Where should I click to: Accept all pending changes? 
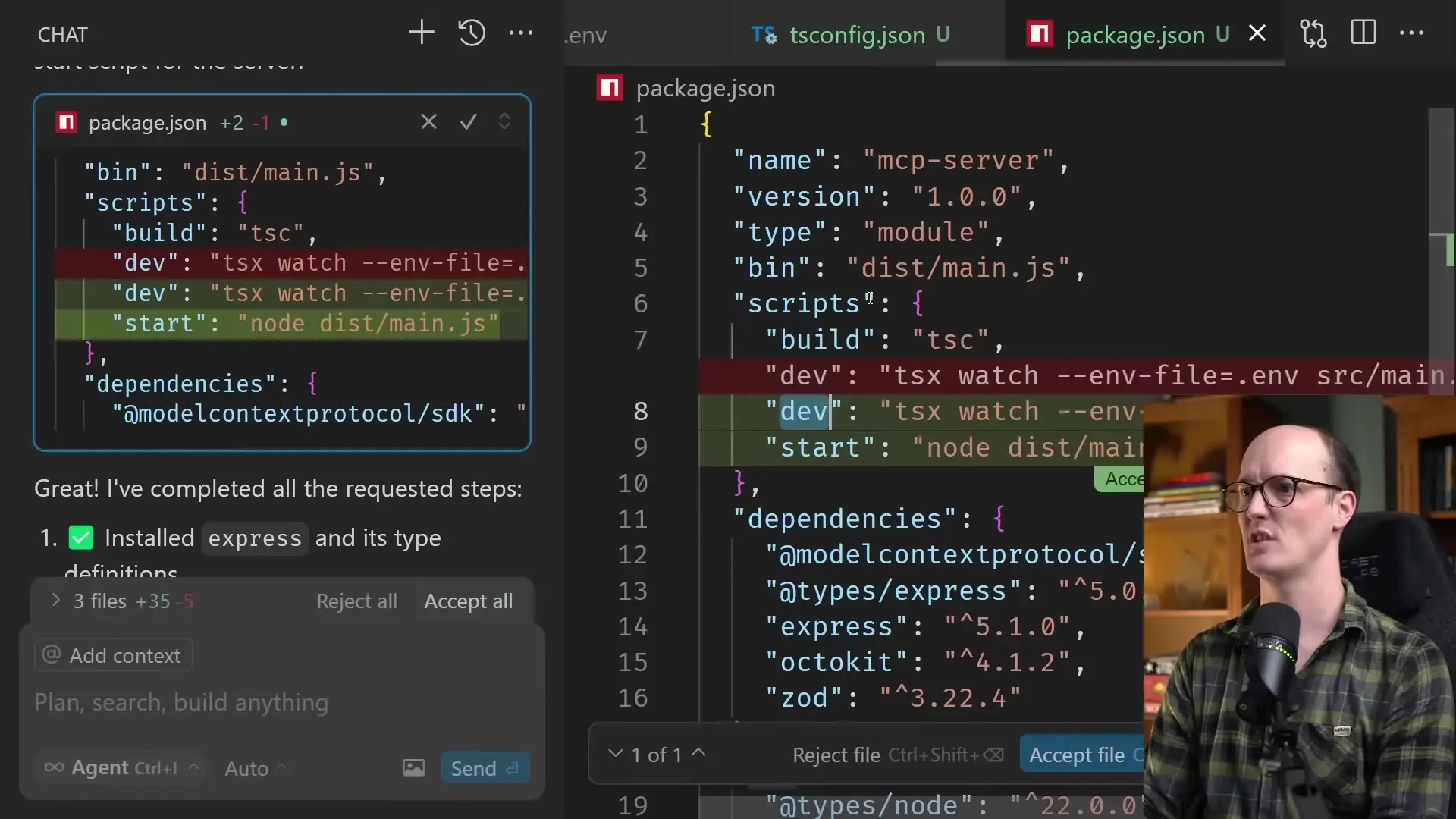coord(468,601)
